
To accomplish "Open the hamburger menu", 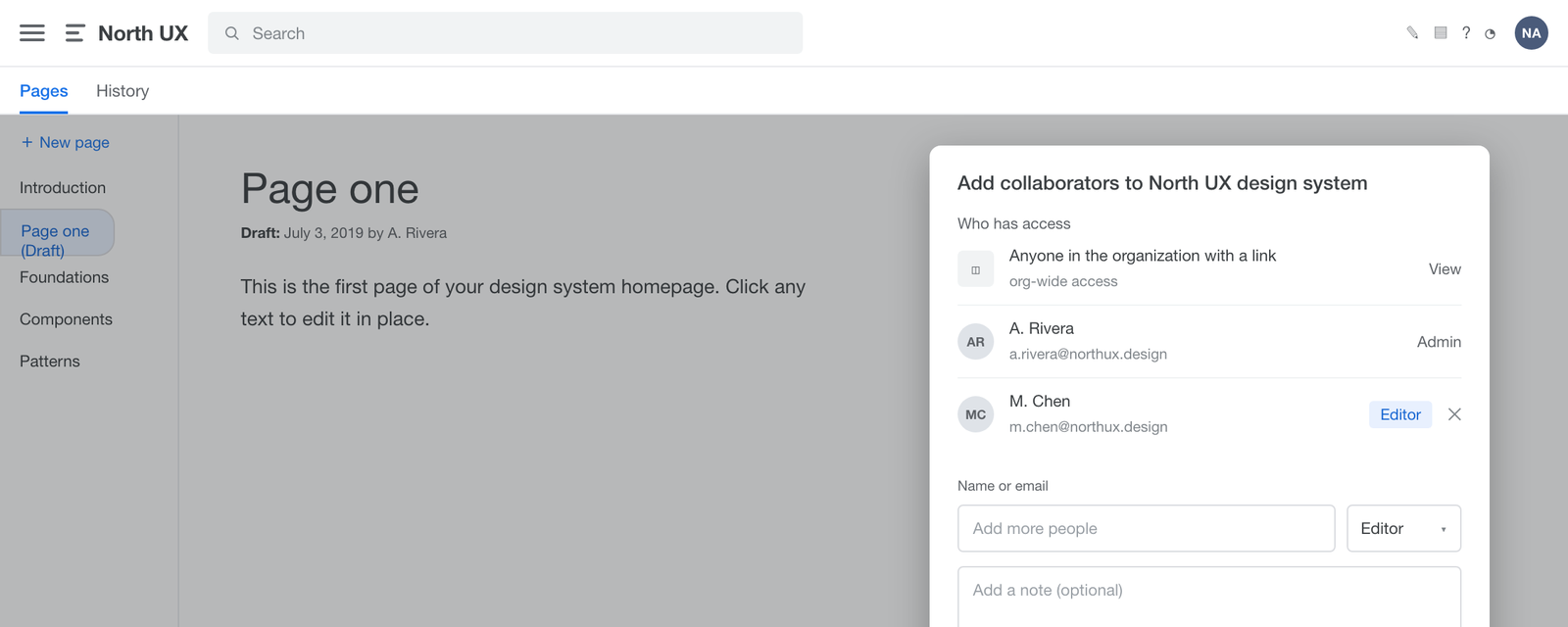I will 32,33.
